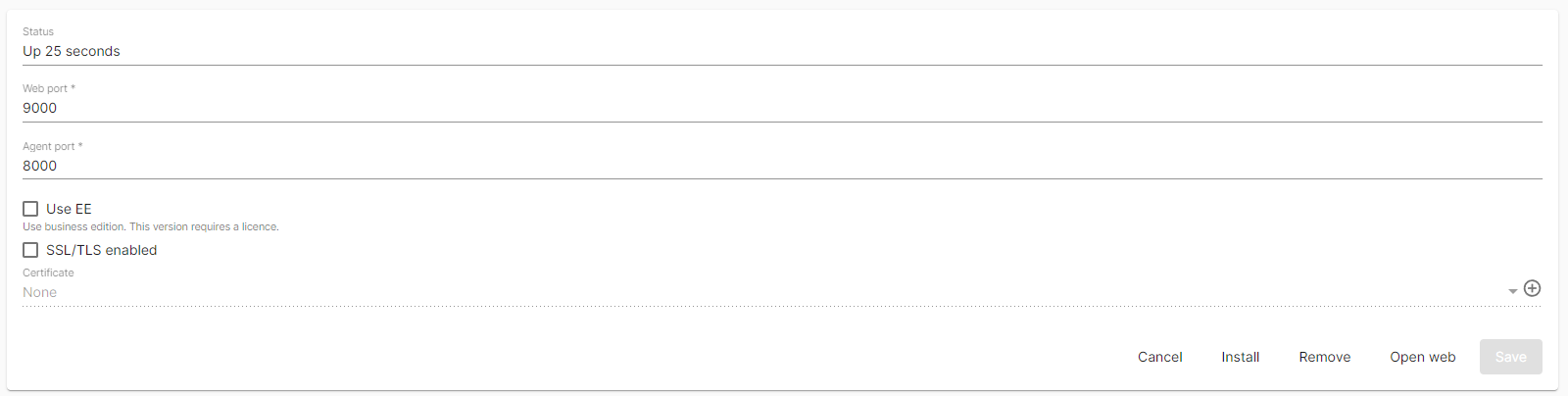Click the "Certificate" field label
Screen dimensions: 1568x396
[x=48, y=272]
